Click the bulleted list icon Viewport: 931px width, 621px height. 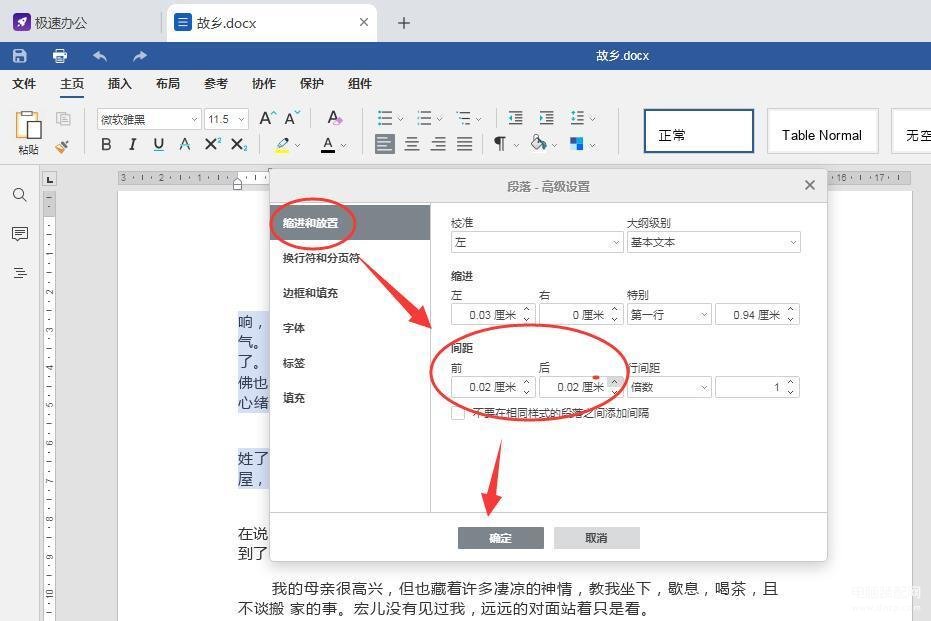pyautogui.click(x=385, y=118)
